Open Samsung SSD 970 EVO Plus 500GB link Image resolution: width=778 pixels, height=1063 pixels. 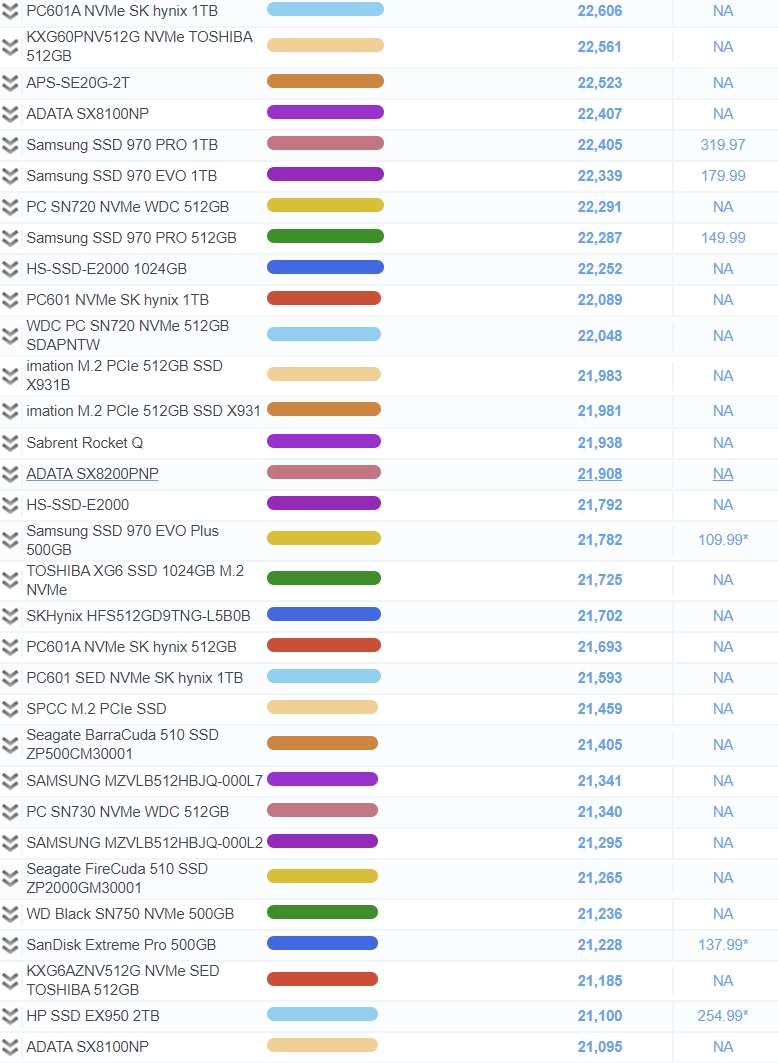tap(122, 540)
